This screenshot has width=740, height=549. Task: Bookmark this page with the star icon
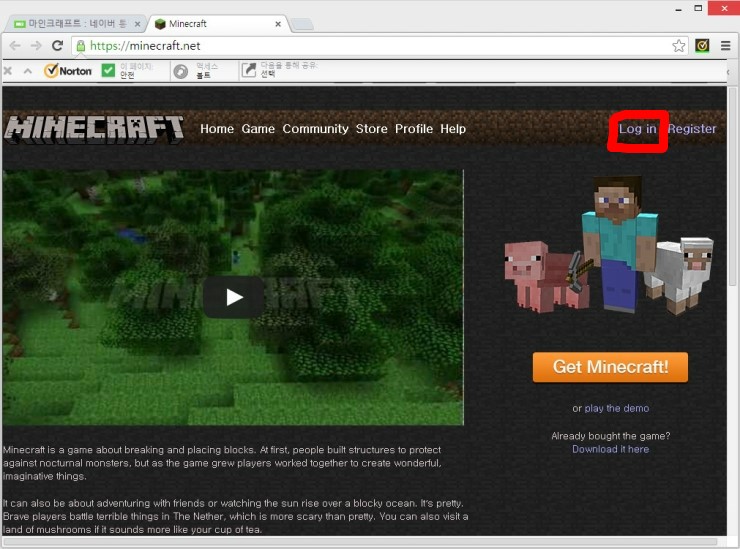coord(679,46)
